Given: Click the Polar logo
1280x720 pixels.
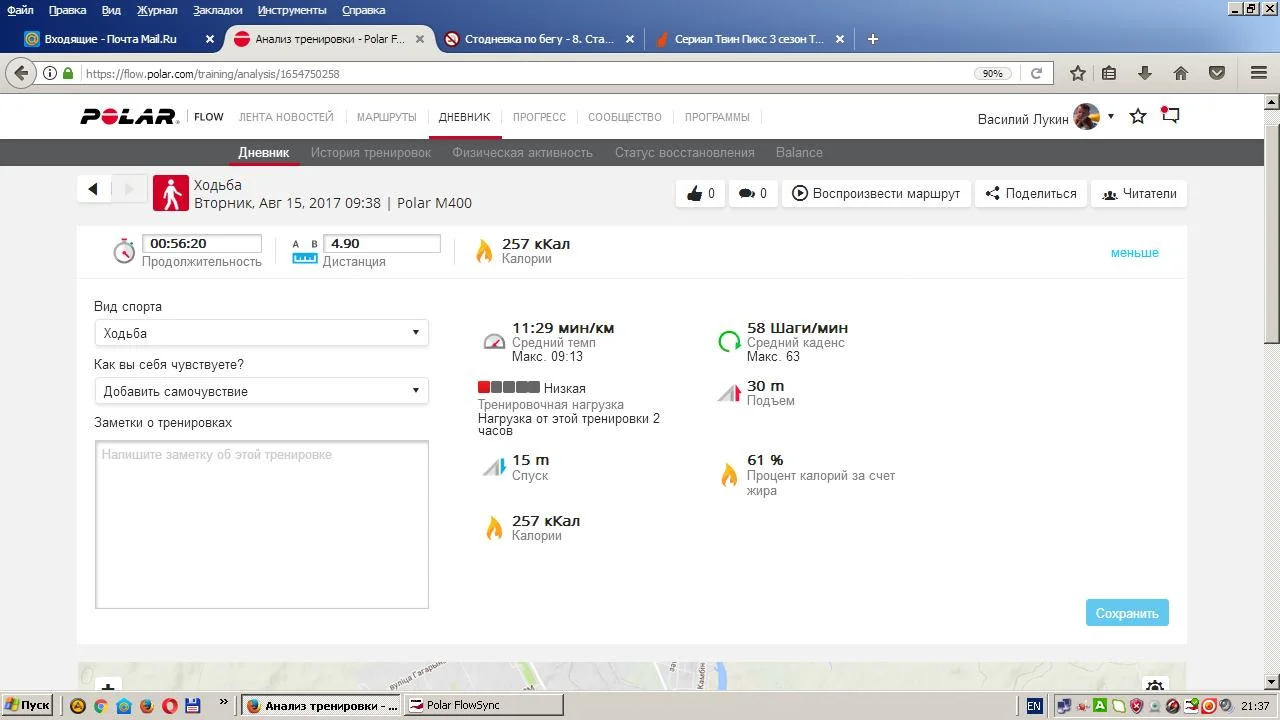Looking at the screenshot, I should point(129,117).
